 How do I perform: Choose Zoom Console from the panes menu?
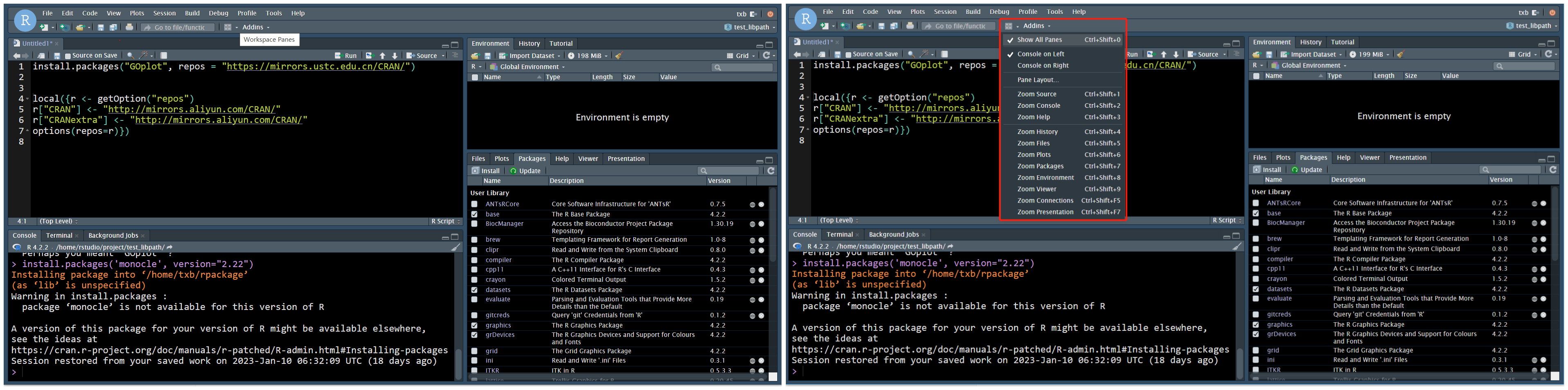1039,106
